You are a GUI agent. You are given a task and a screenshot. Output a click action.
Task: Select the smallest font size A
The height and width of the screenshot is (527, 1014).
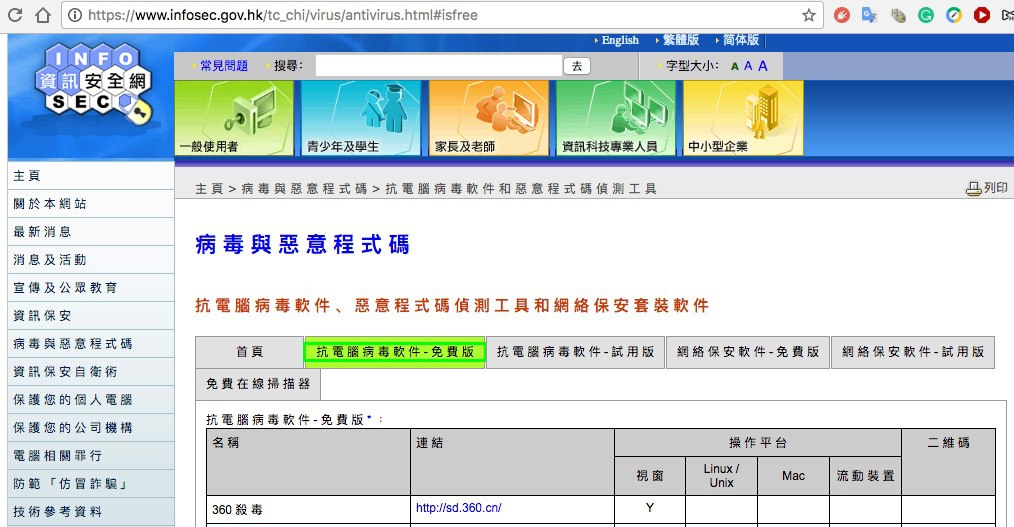(735, 67)
